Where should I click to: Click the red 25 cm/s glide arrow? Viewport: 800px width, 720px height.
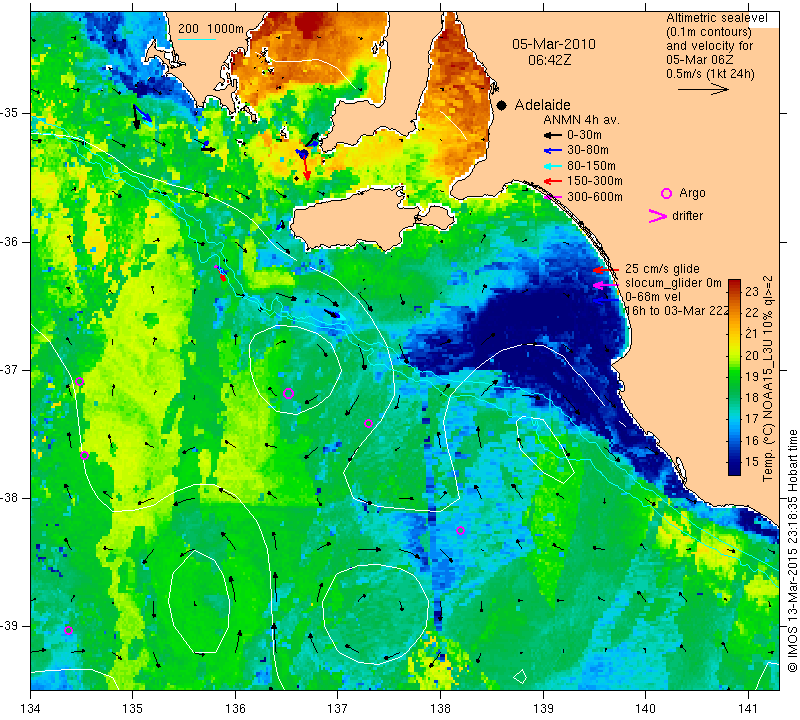click(x=606, y=269)
